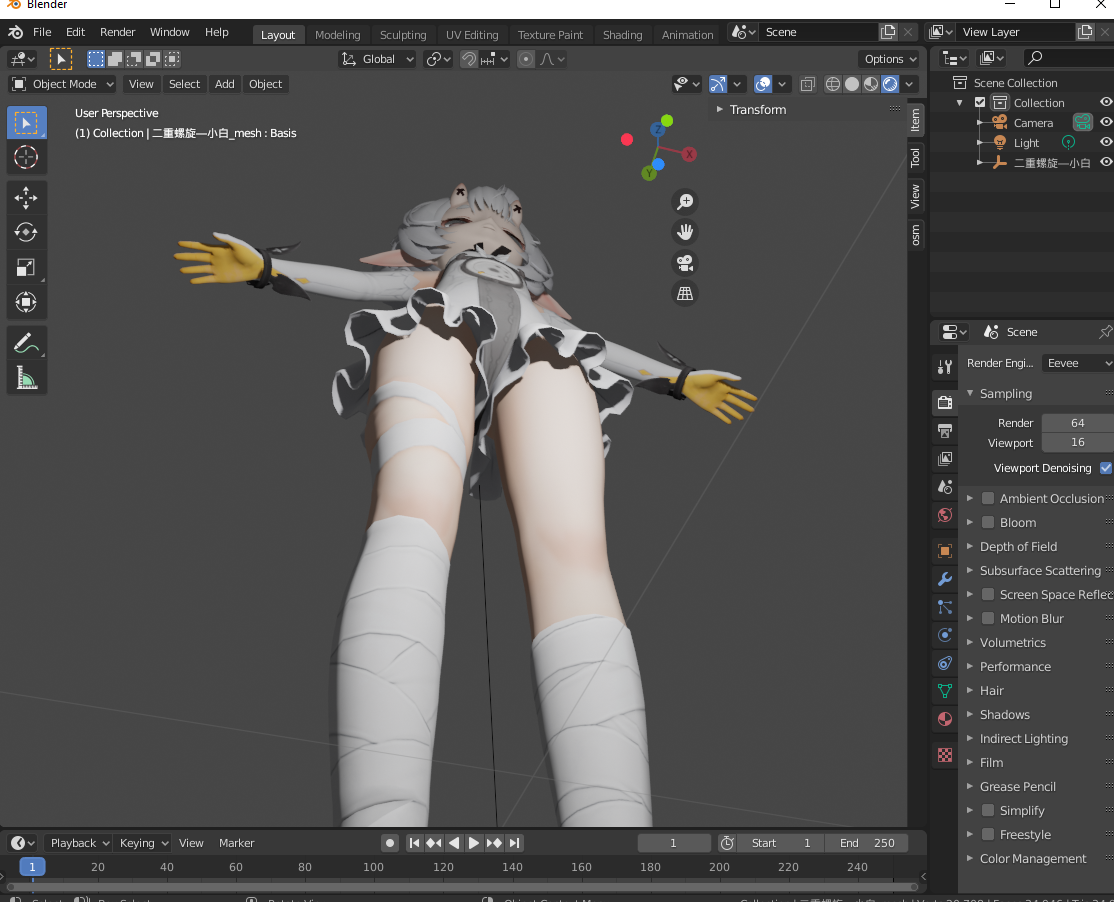The image size is (1114, 902).
Task: Enable the Ambient Occlusion checkbox
Action: click(988, 498)
